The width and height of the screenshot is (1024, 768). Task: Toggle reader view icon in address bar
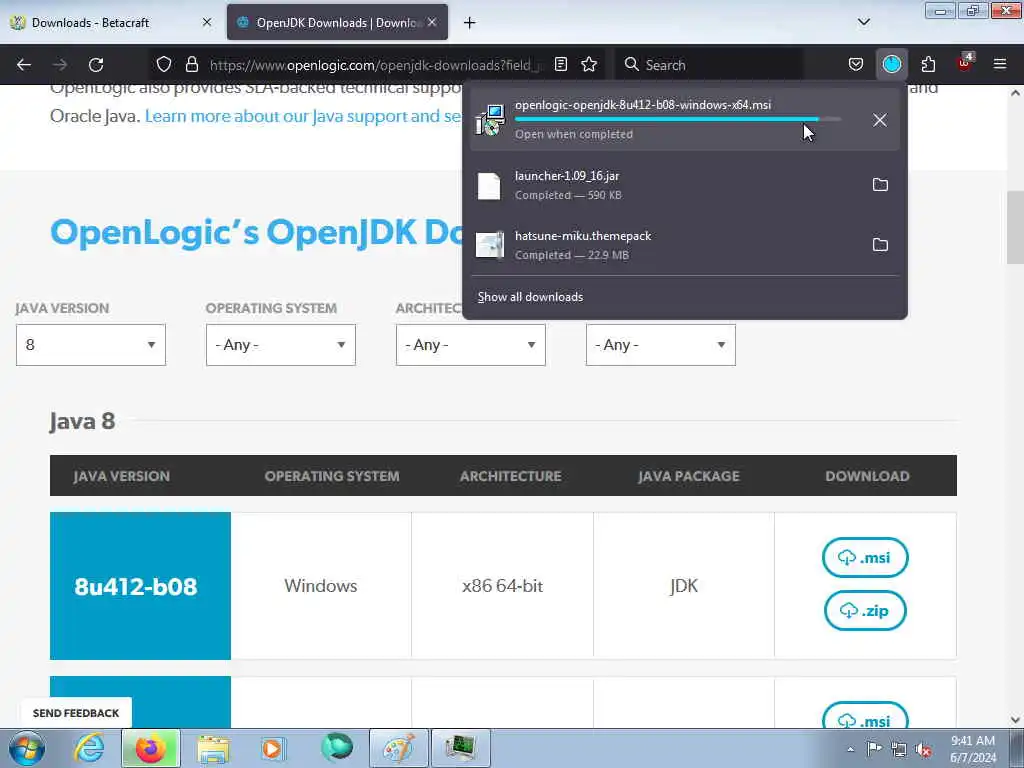560,65
